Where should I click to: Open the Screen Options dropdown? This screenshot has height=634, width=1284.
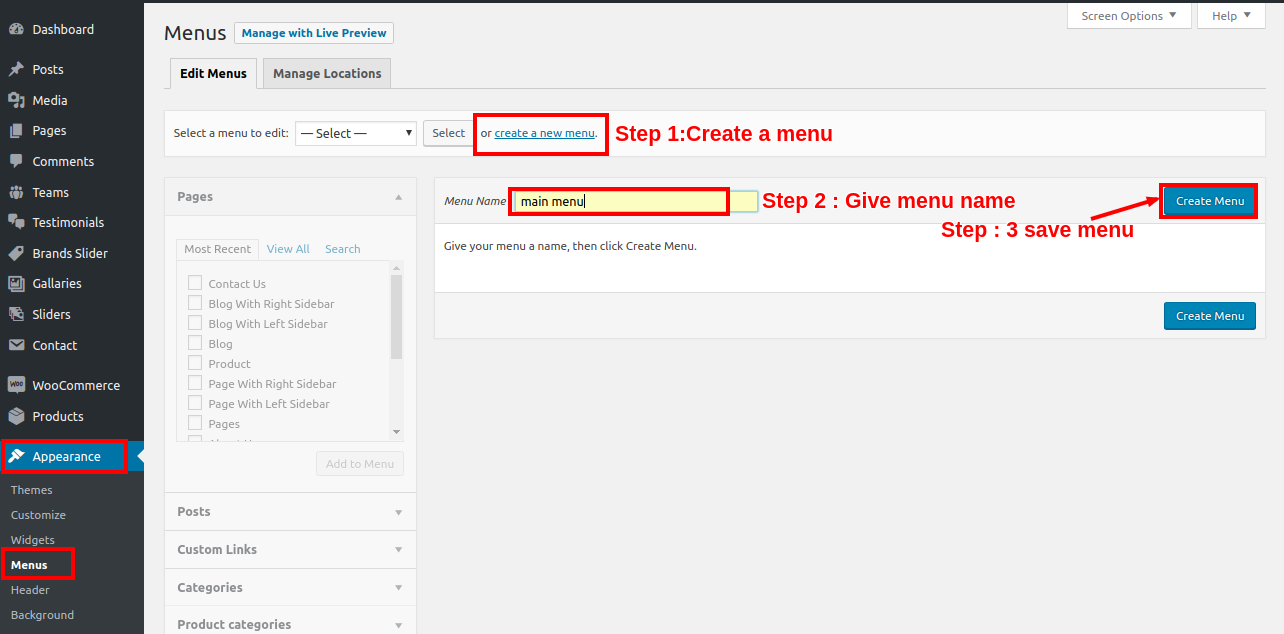[1129, 16]
